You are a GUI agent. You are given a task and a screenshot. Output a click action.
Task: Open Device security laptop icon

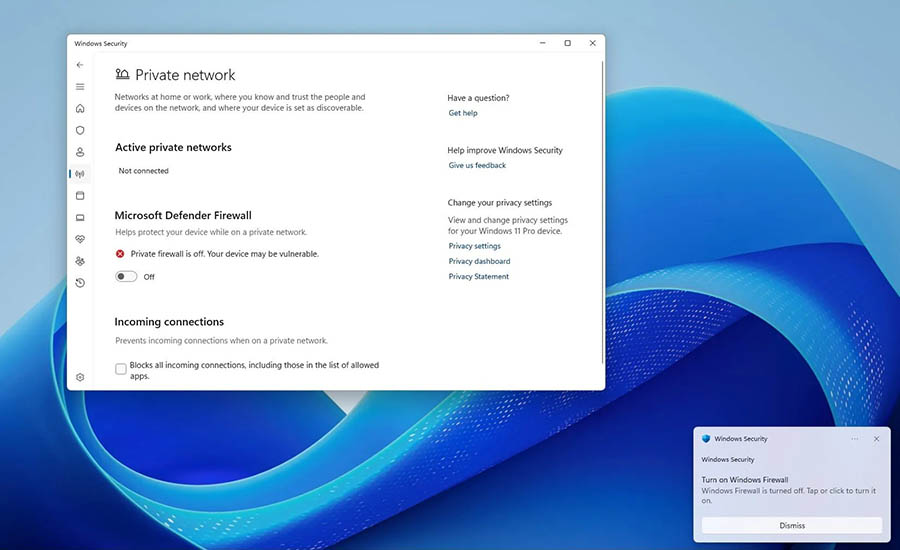point(80,218)
